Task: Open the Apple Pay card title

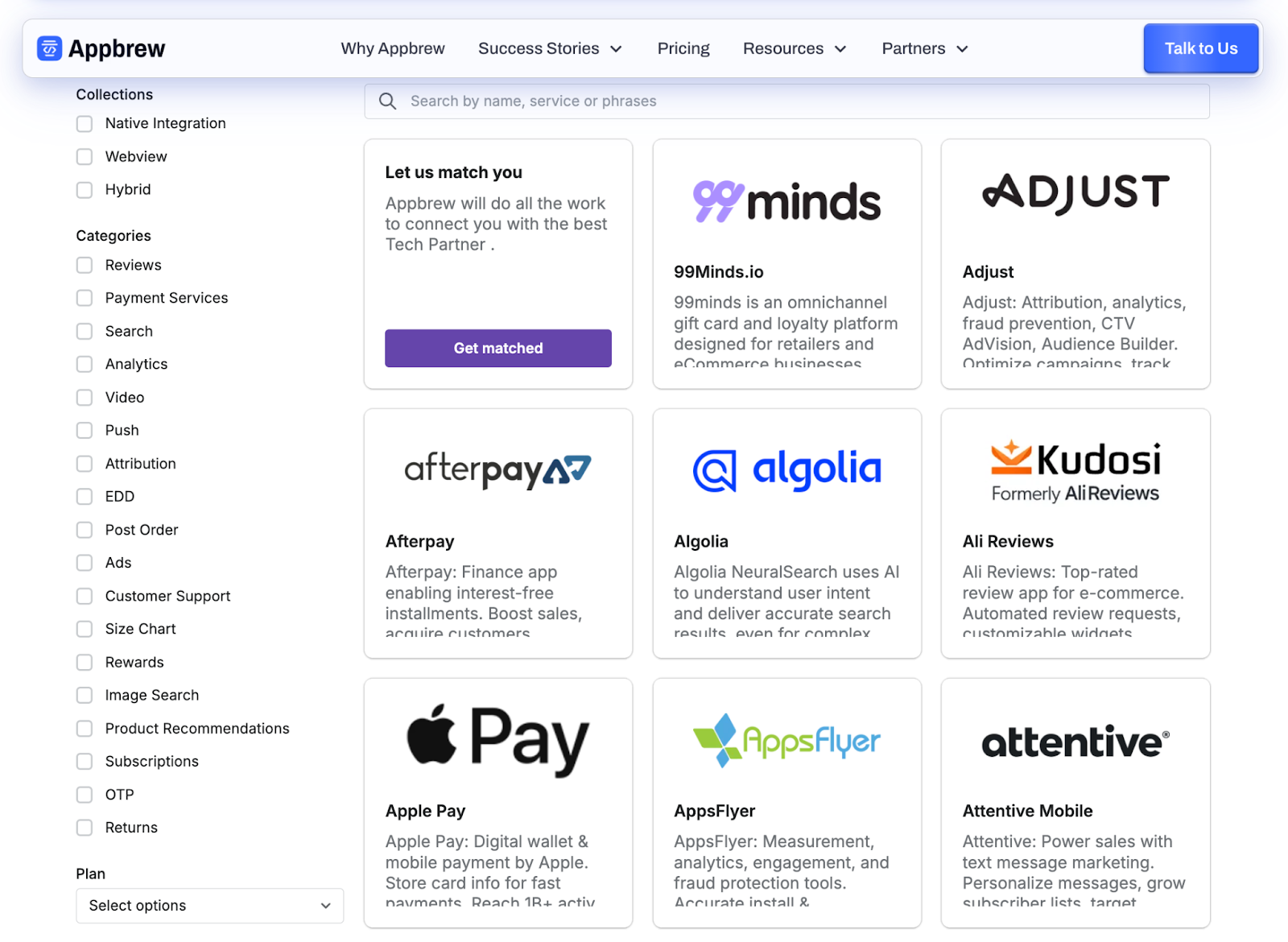Action: pyautogui.click(x=426, y=812)
